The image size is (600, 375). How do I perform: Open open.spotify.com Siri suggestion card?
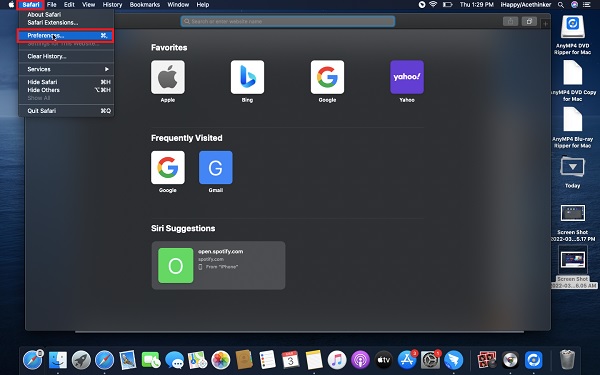click(218, 265)
